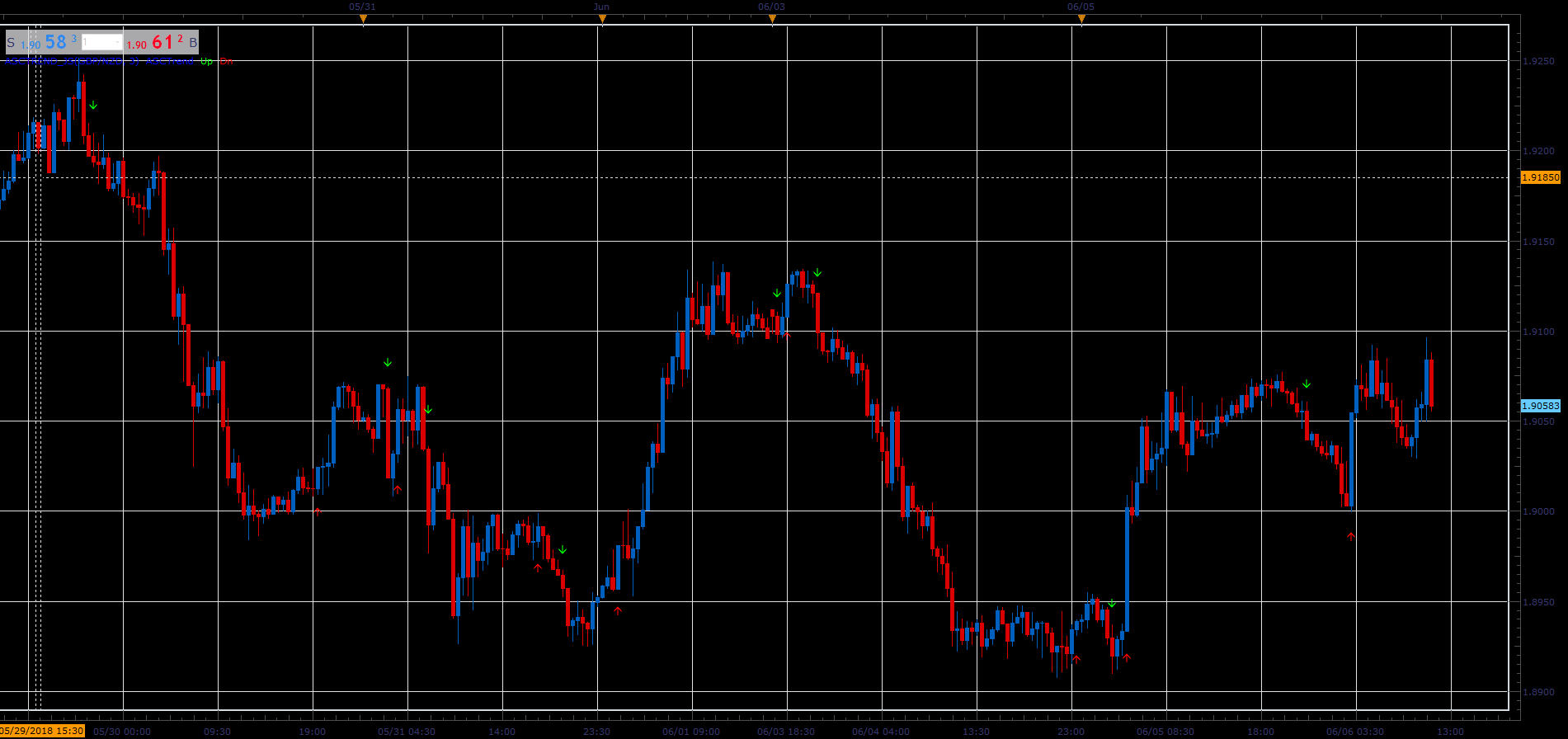Screen dimensions: 1568x739
Task: Click the 05/31 04:30 time axis label
Action: tap(407, 732)
